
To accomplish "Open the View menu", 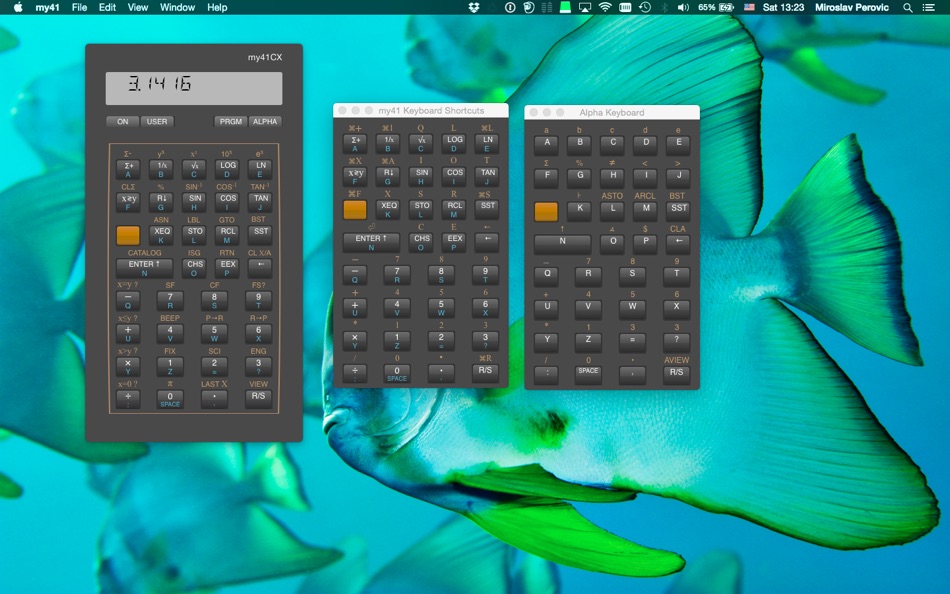I will coord(138,7).
